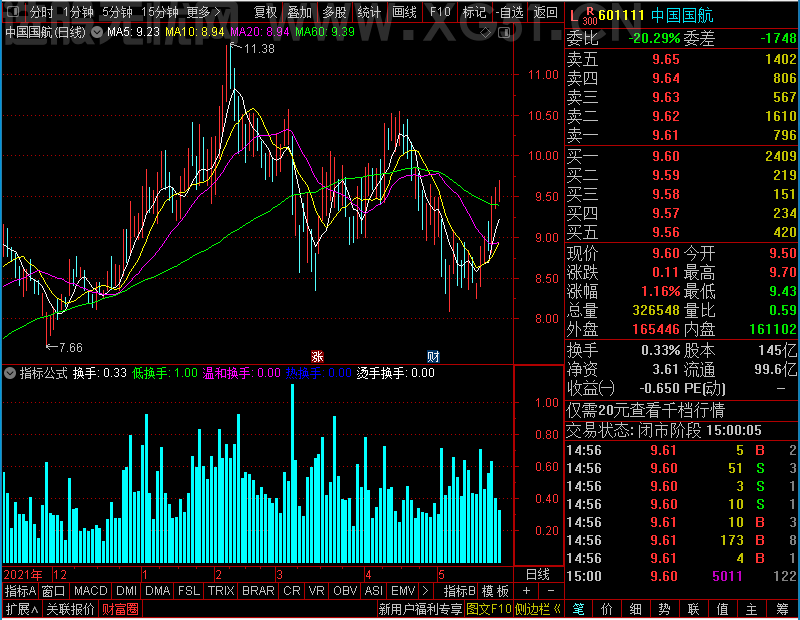Select the DMI indicator
The height and width of the screenshot is (620, 800).
tap(126, 591)
